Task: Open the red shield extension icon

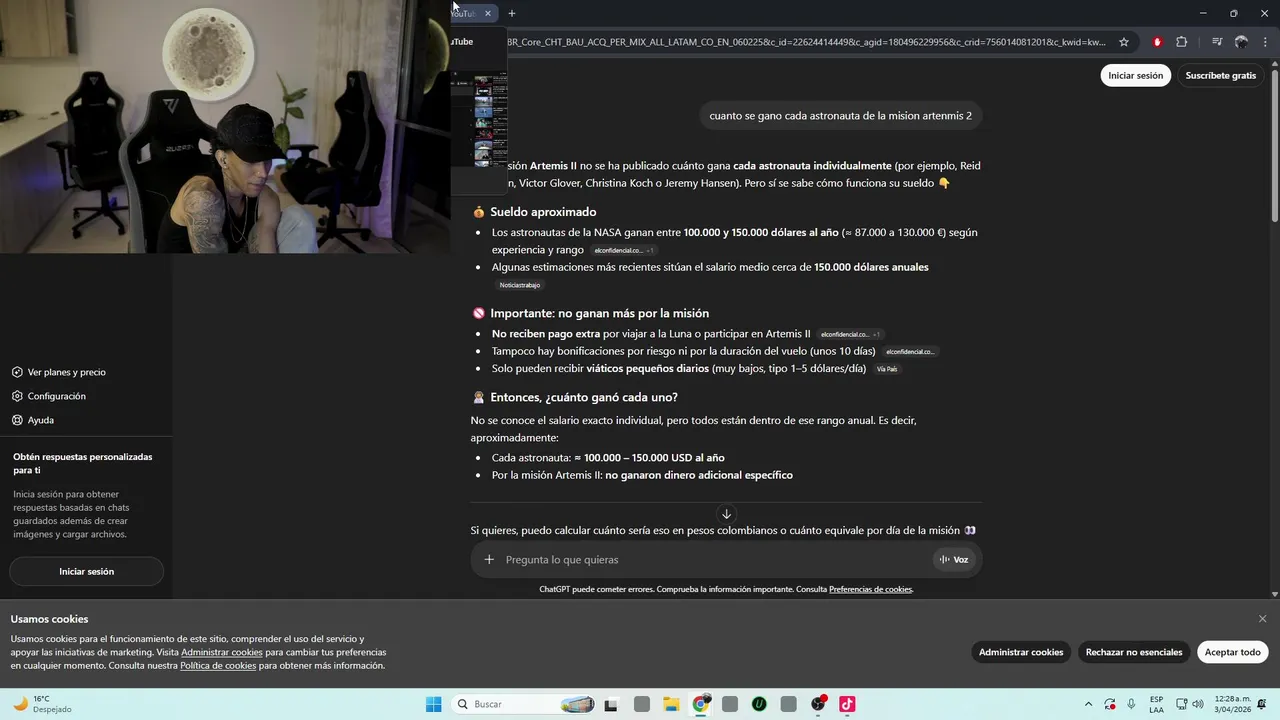Action: pos(1157,42)
